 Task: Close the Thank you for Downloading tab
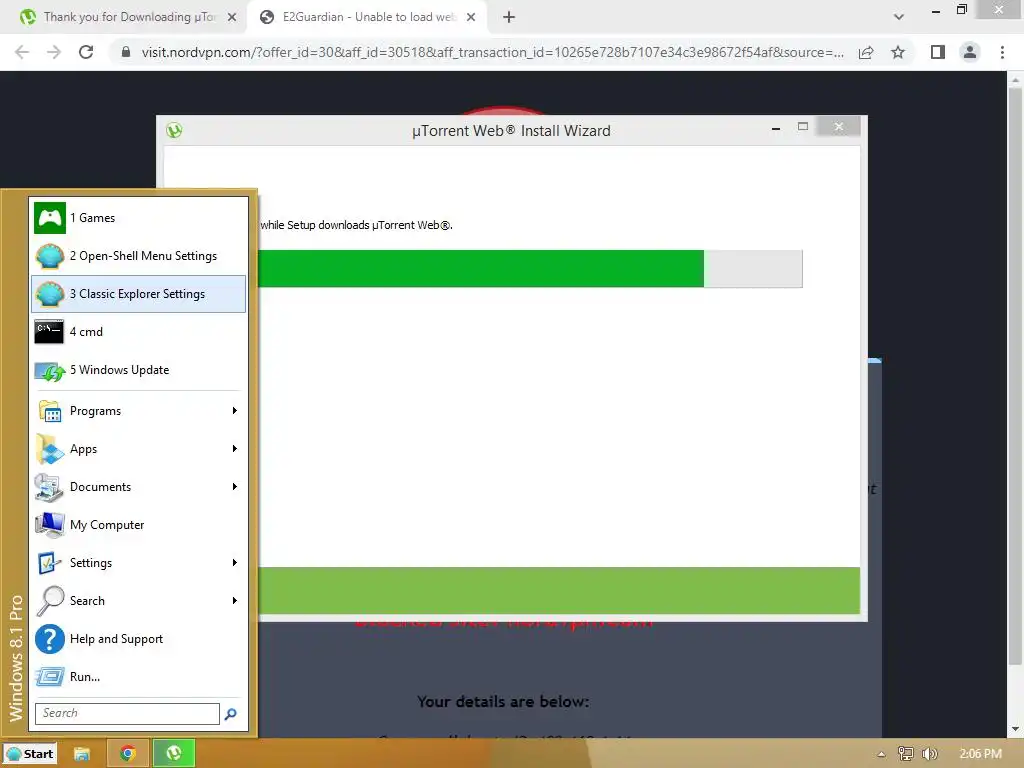(x=232, y=18)
